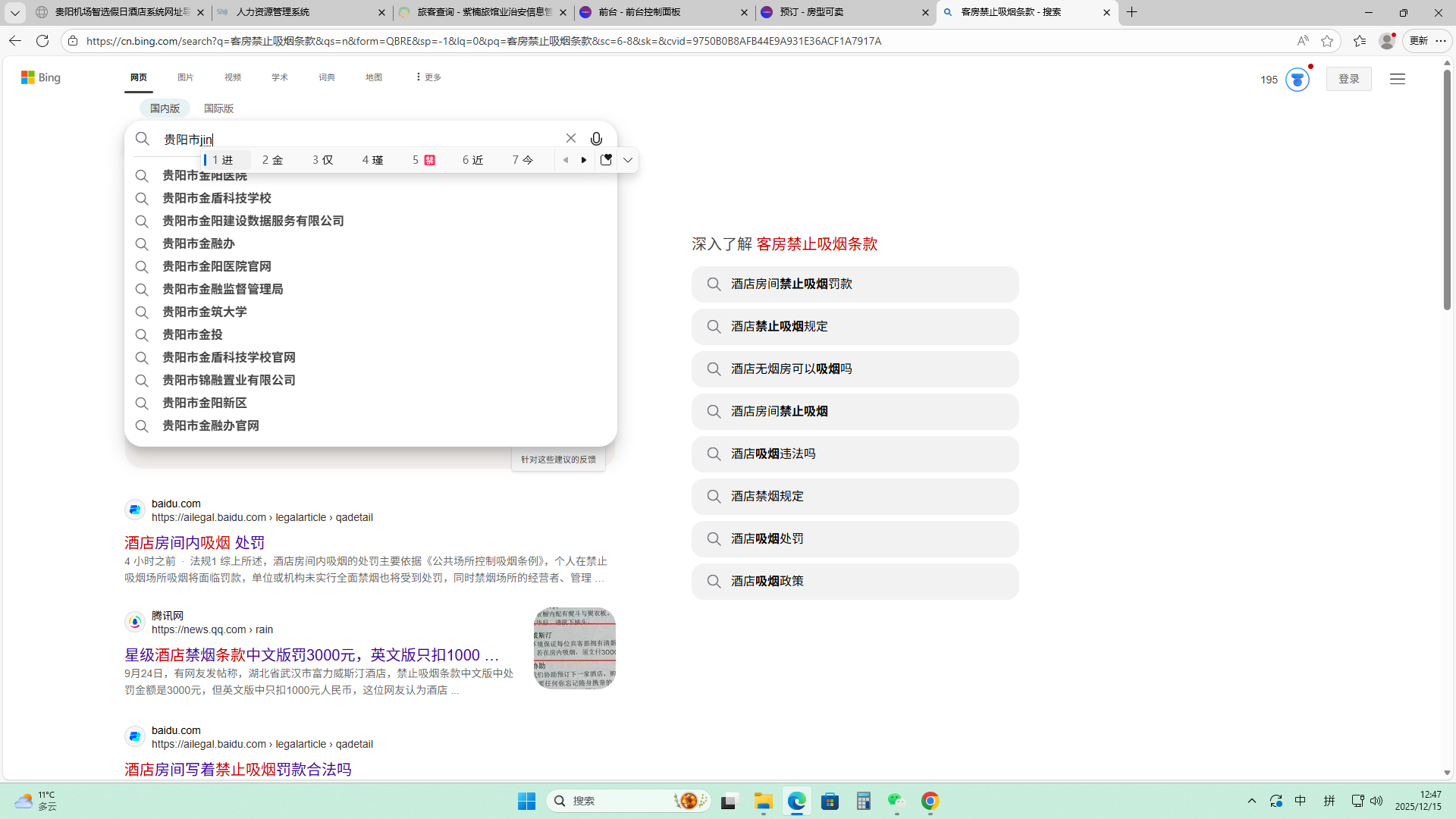
Task: Click the Bing rewards medal icon
Action: pos(1297,80)
